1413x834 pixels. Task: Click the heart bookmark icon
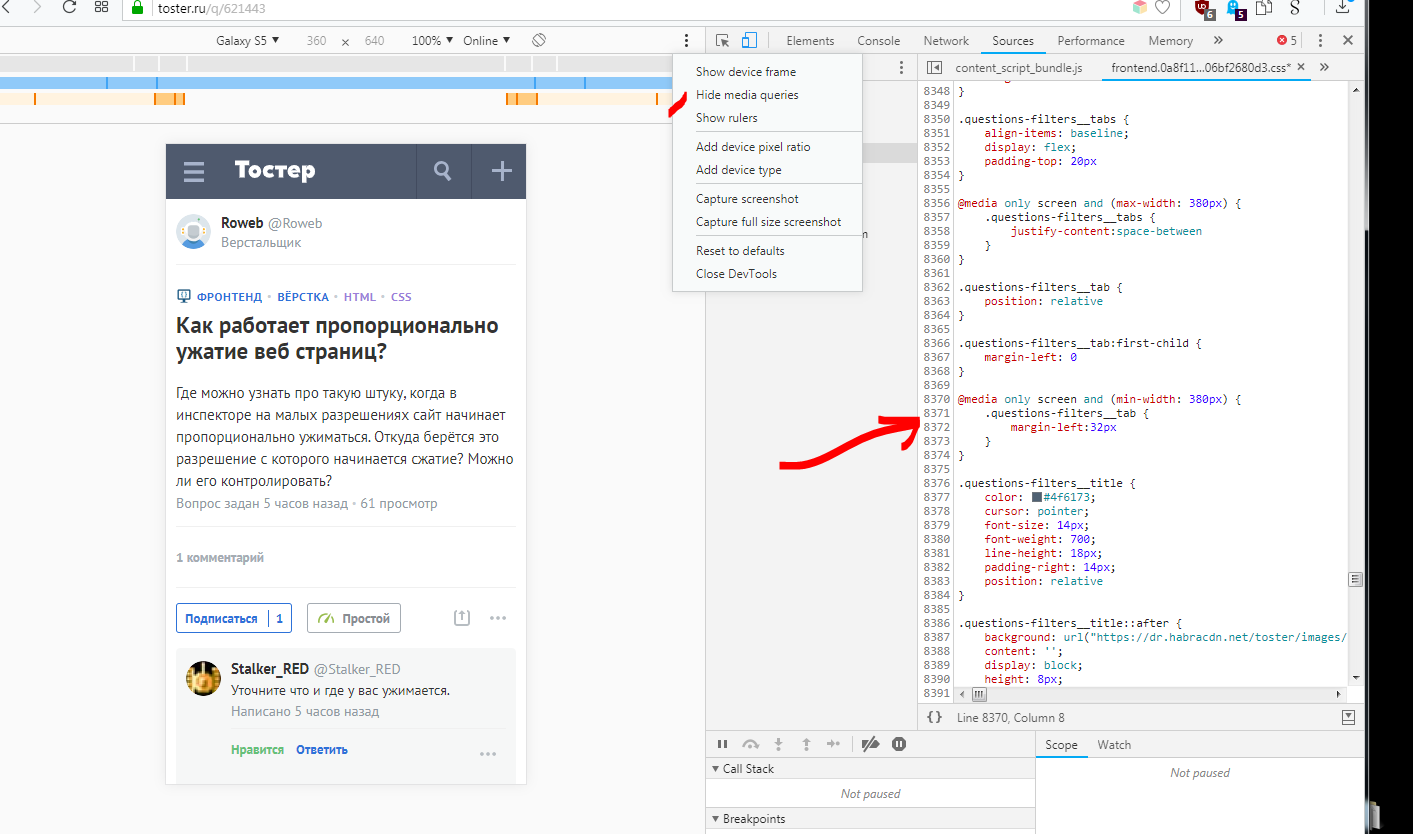(1162, 8)
